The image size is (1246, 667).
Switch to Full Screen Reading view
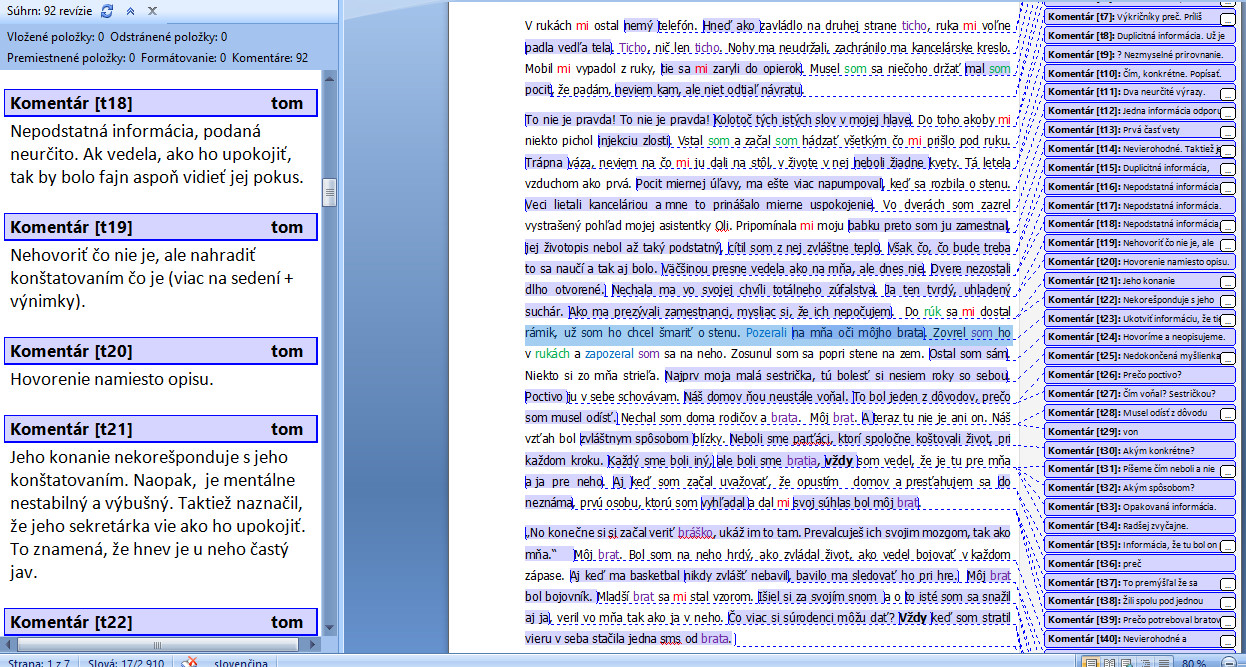[x=1107, y=662]
